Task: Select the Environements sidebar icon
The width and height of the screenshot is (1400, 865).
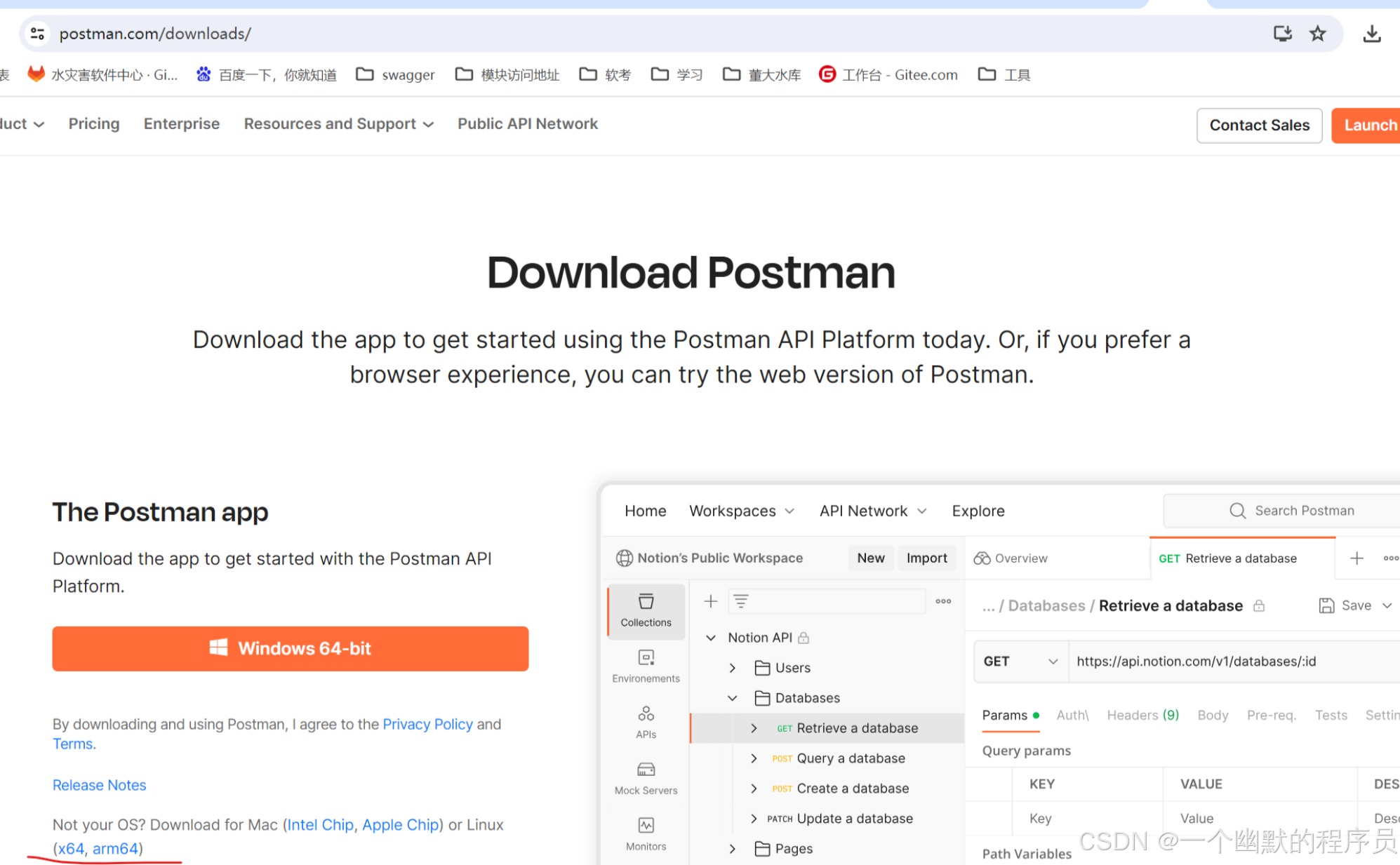Action: click(x=646, y=666)
